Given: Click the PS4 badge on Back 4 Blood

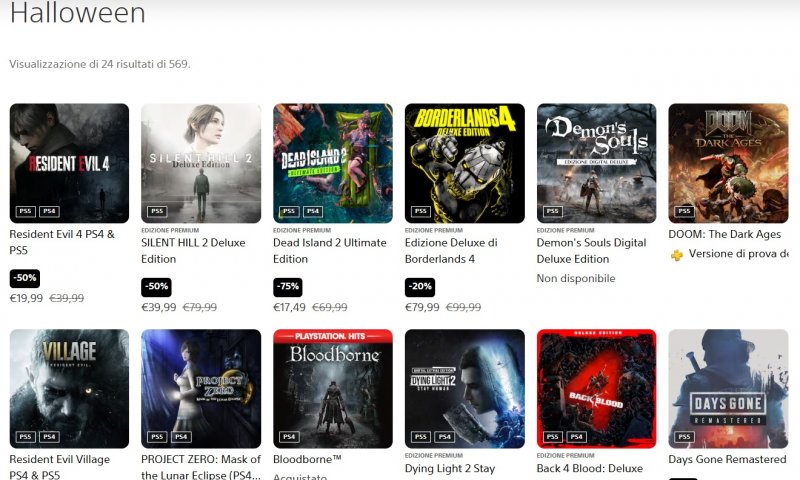Looking at the screenshot, I should 577,437.
